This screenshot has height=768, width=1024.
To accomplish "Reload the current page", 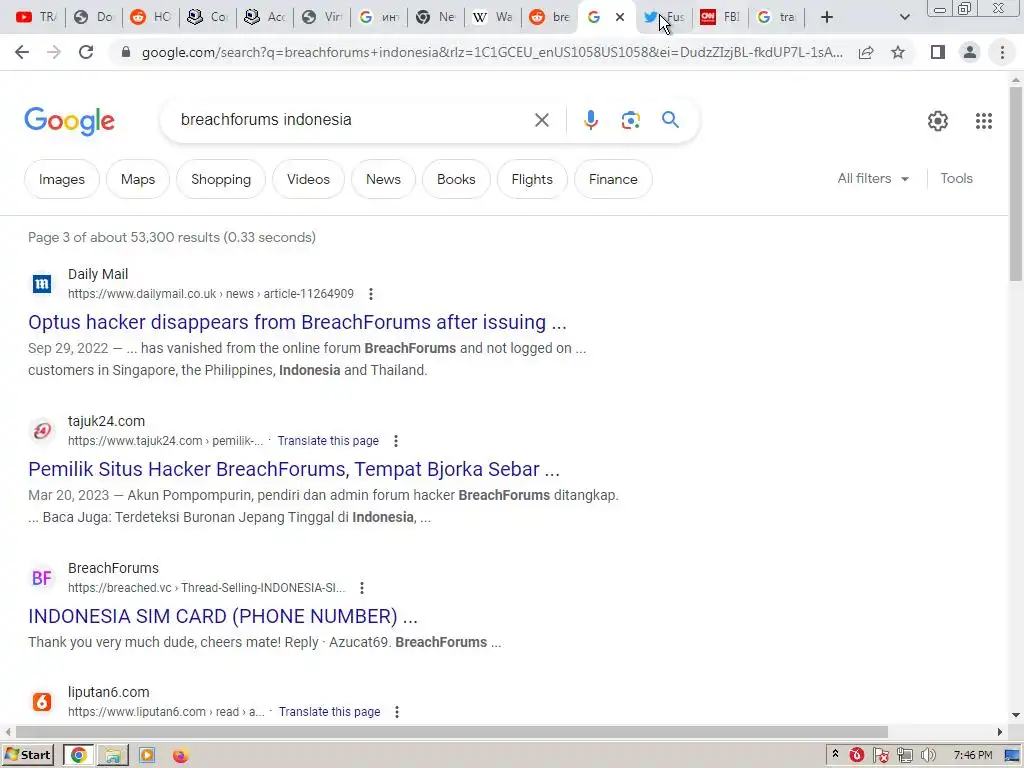I will (86, 52).
